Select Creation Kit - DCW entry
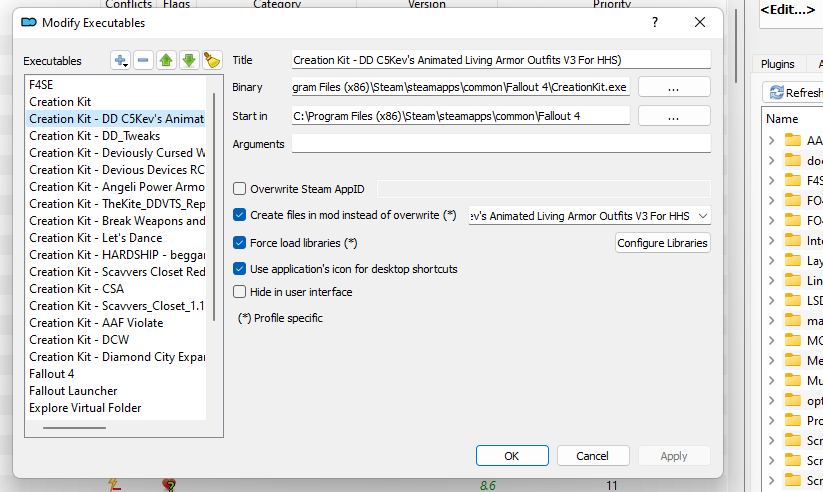823x492 pixels. [x=115, y=340]
